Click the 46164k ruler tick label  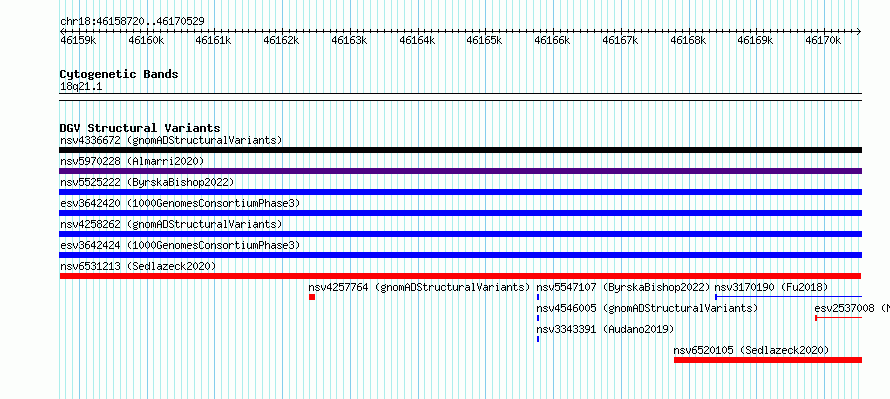[417, 40]
